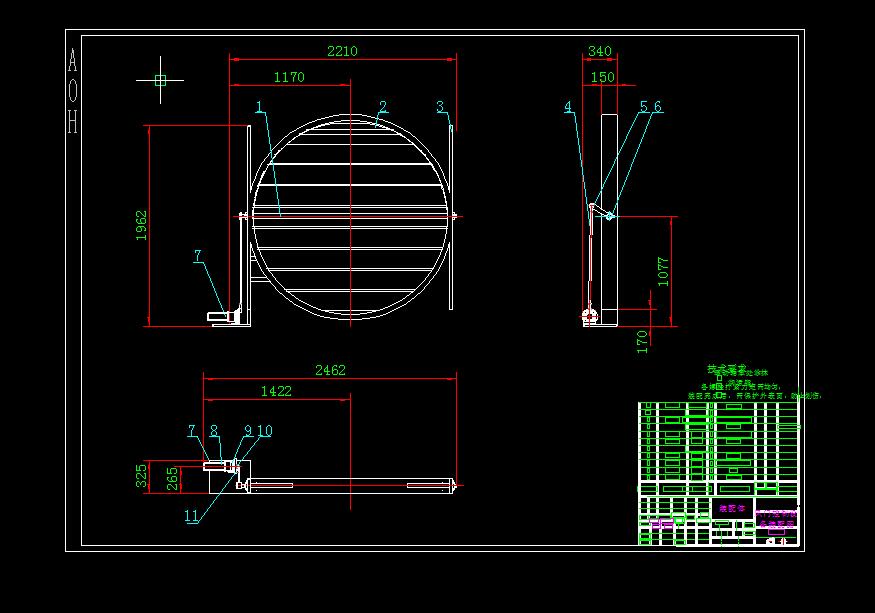Screen dimensions: 875x613
Task: Select the balloon 9 10 pair above the bottom view
Action: 255,430
